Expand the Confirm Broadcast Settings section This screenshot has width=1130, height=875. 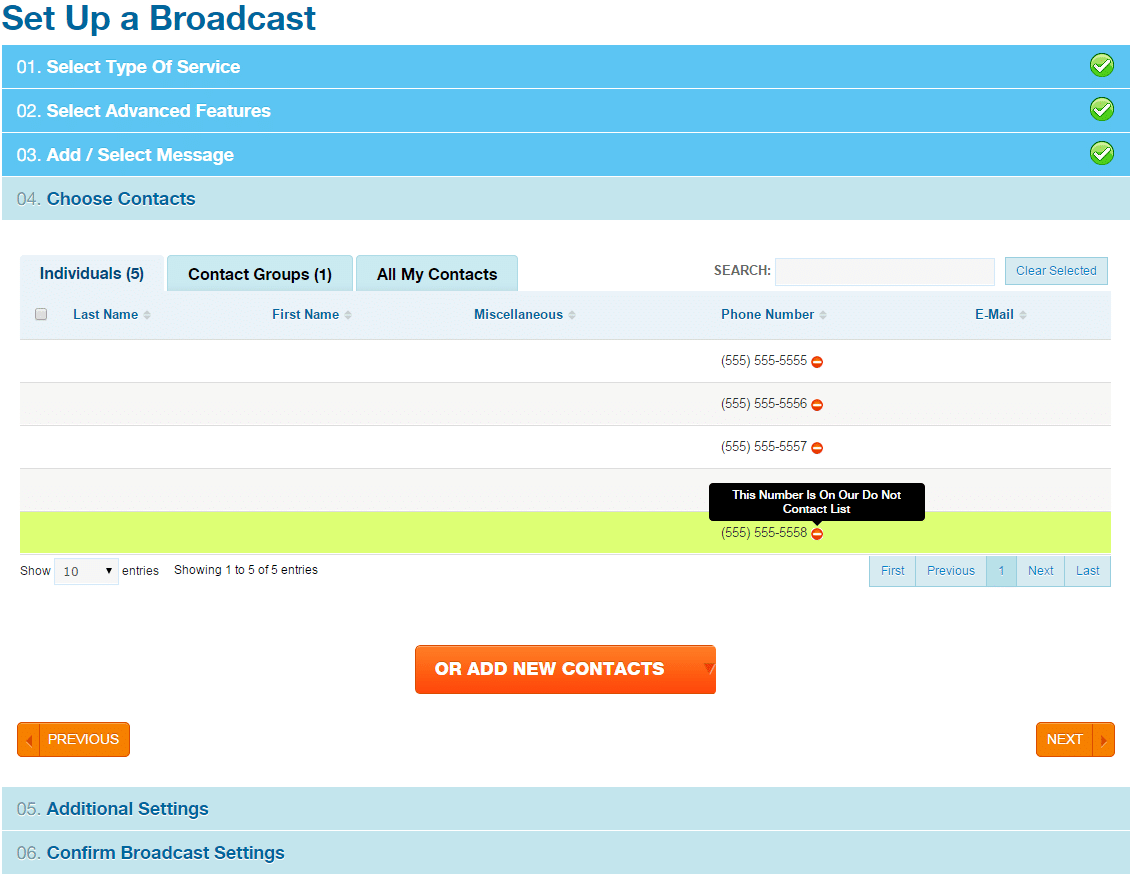[x=165, y=853]
